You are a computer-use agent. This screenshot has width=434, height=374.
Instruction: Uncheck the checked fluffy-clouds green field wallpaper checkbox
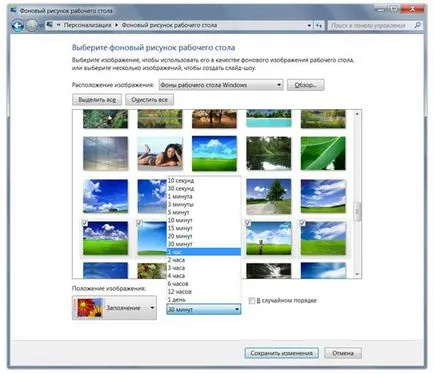coord(85,222)
